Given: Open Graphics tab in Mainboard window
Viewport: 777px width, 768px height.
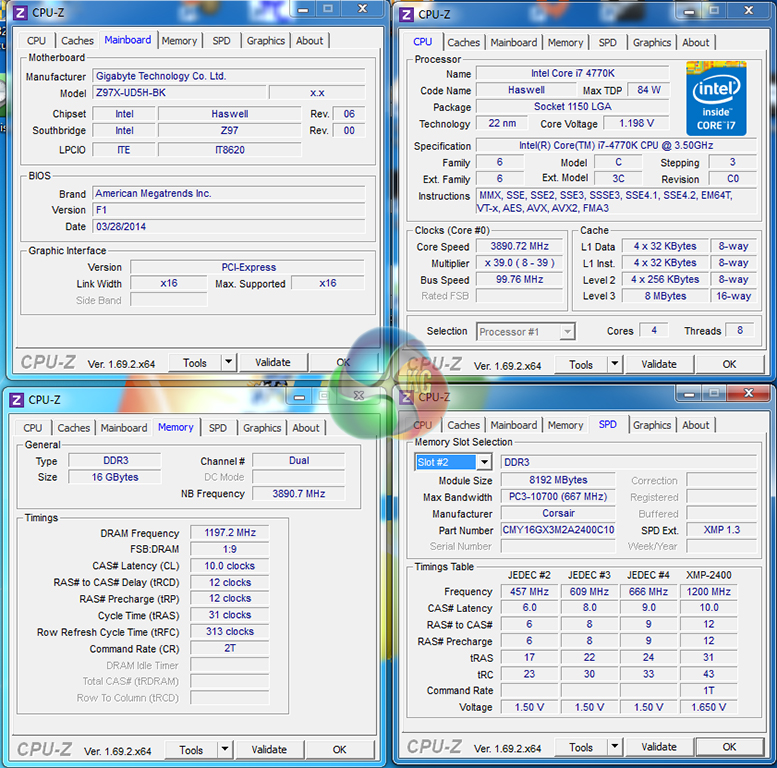Looking at the screenshot, I should [x=266, y=41].
